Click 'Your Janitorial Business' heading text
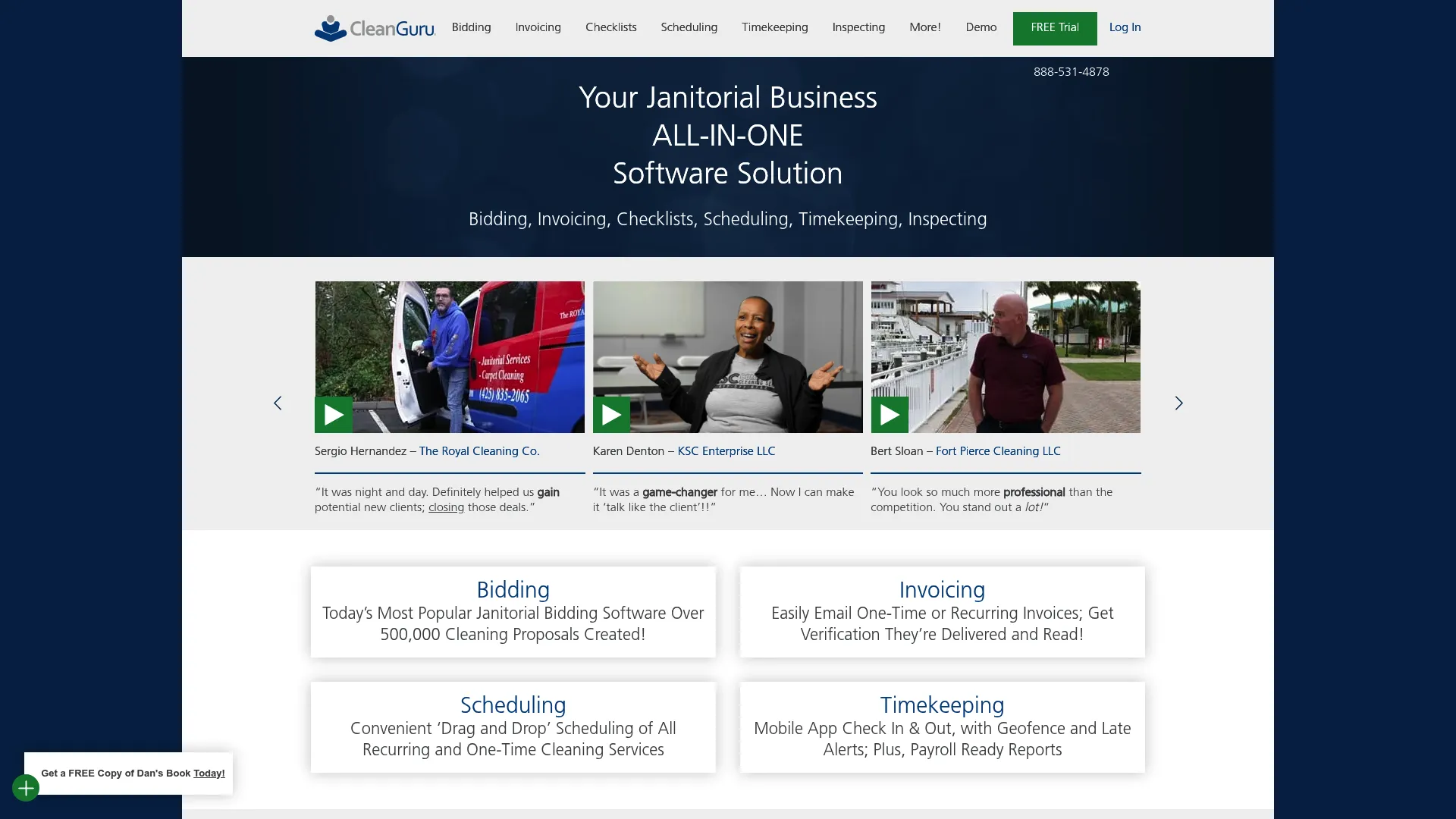 [727, 98]
